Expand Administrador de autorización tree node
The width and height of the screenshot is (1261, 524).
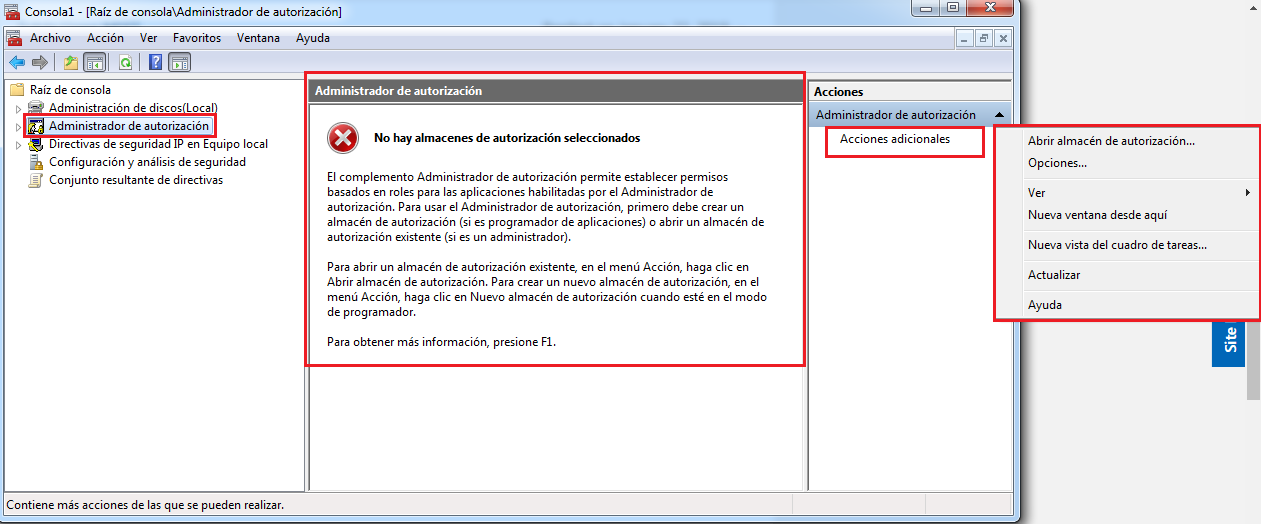point(18,126)
